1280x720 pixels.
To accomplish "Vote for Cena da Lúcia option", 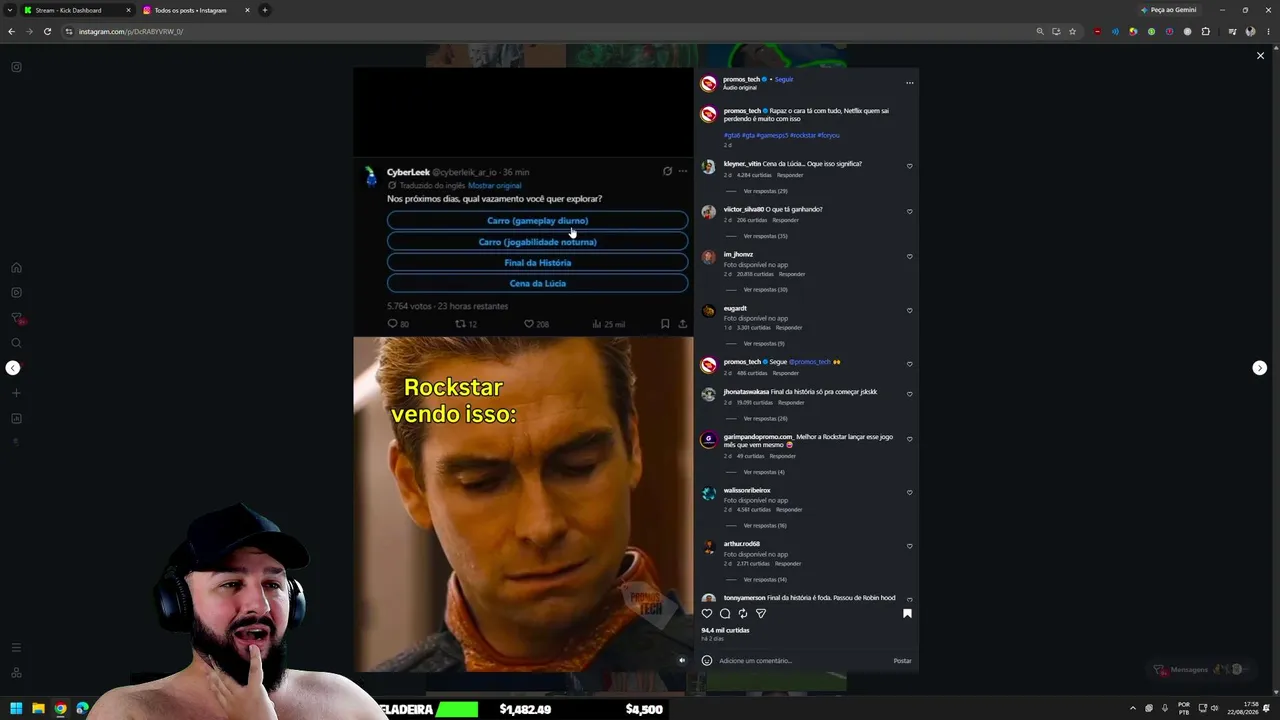I will click(x=538, y=284).
